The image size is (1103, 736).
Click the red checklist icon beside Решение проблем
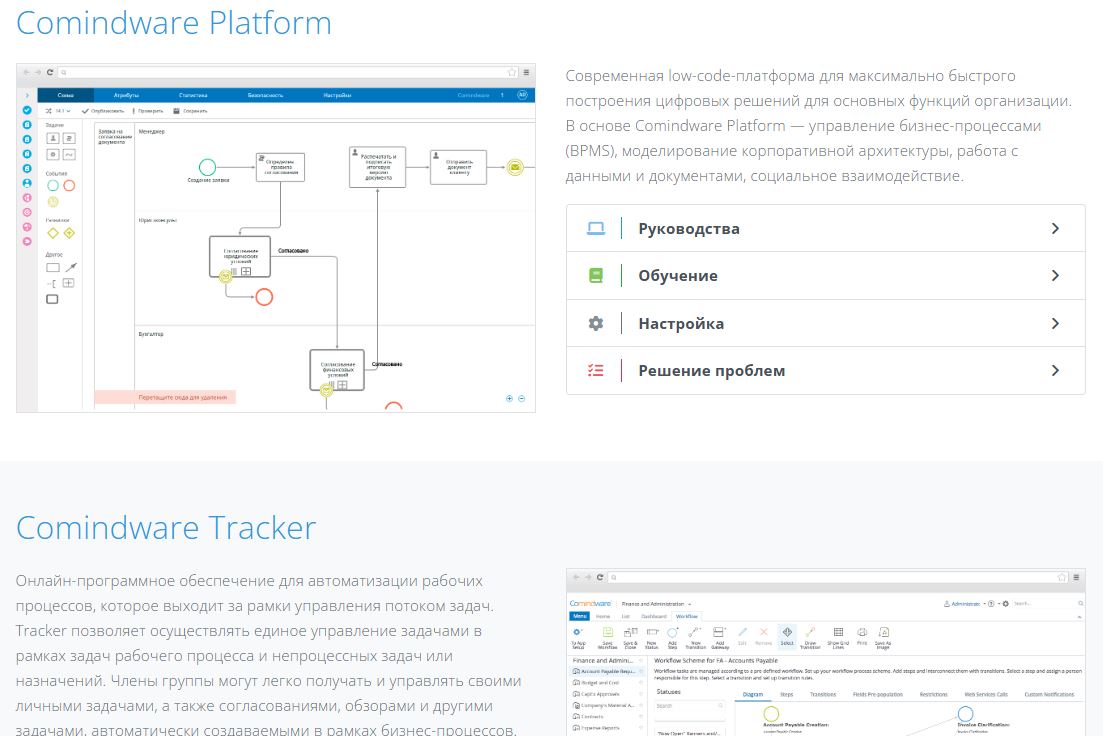pos(596,370)
